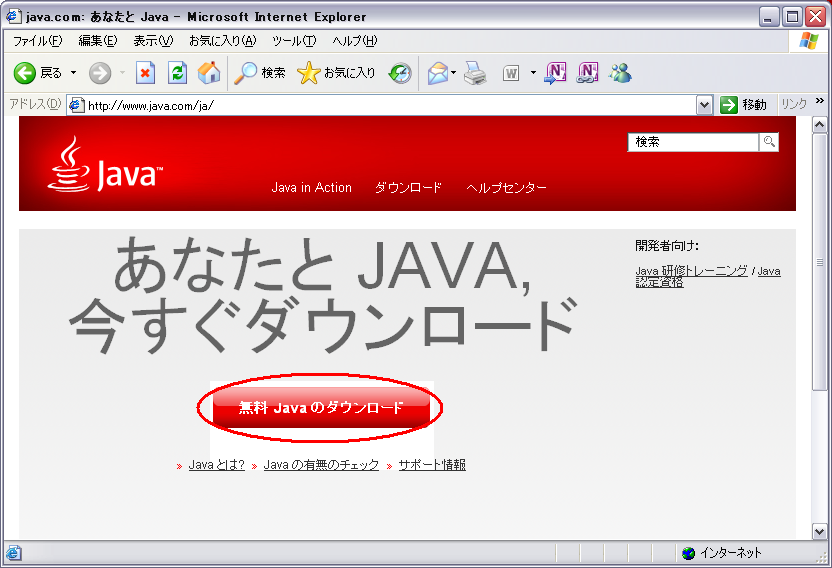Expand the address bar dropdown arrow
832x568 pixels.
(x=704, y=106)
